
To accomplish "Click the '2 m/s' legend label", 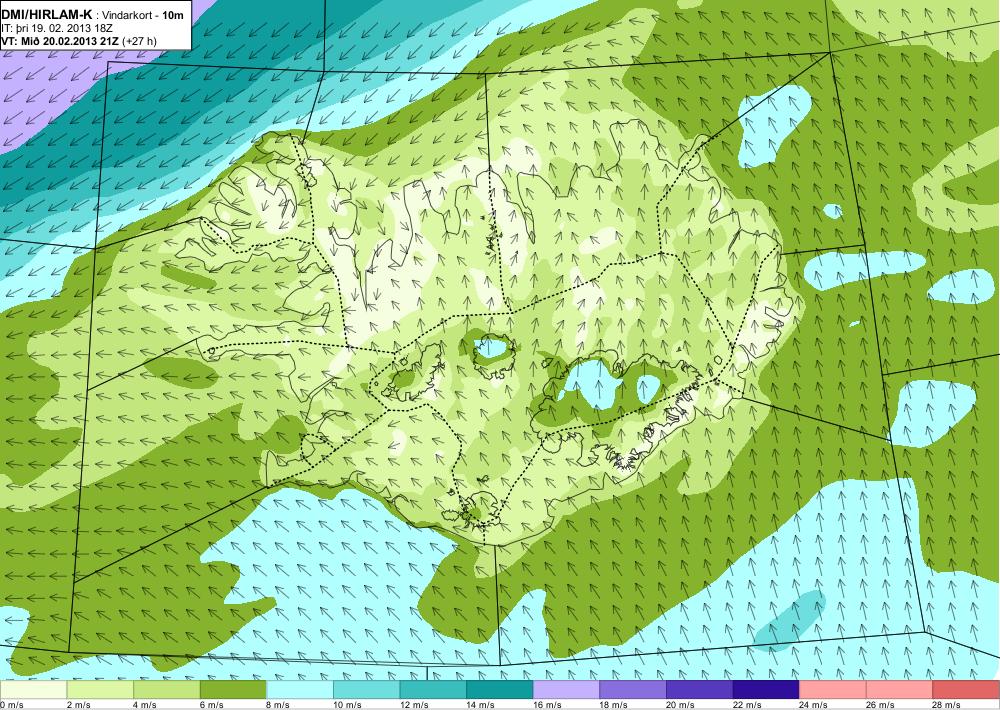I will pos(79,705).
